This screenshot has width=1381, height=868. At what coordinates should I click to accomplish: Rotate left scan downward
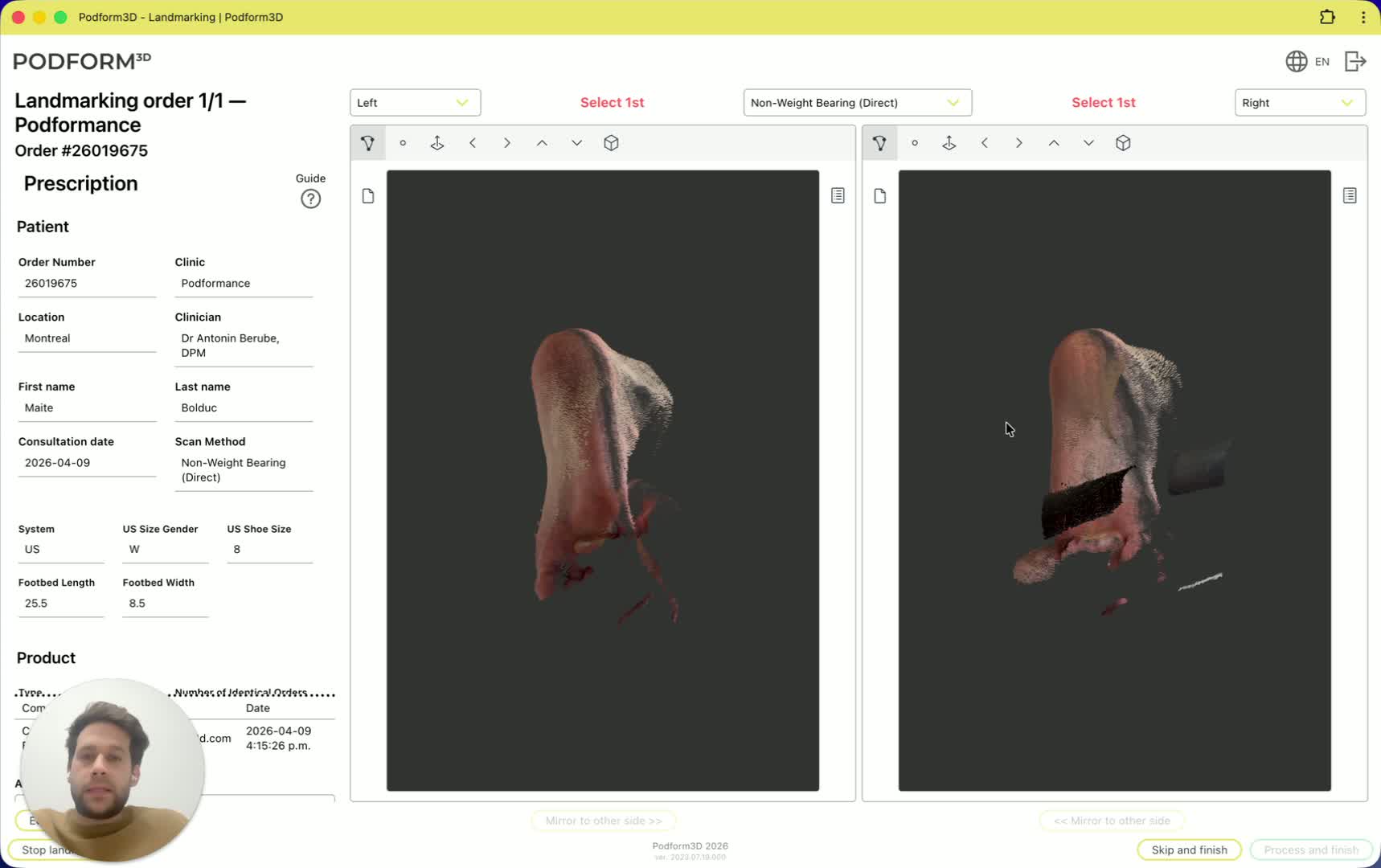576,143
